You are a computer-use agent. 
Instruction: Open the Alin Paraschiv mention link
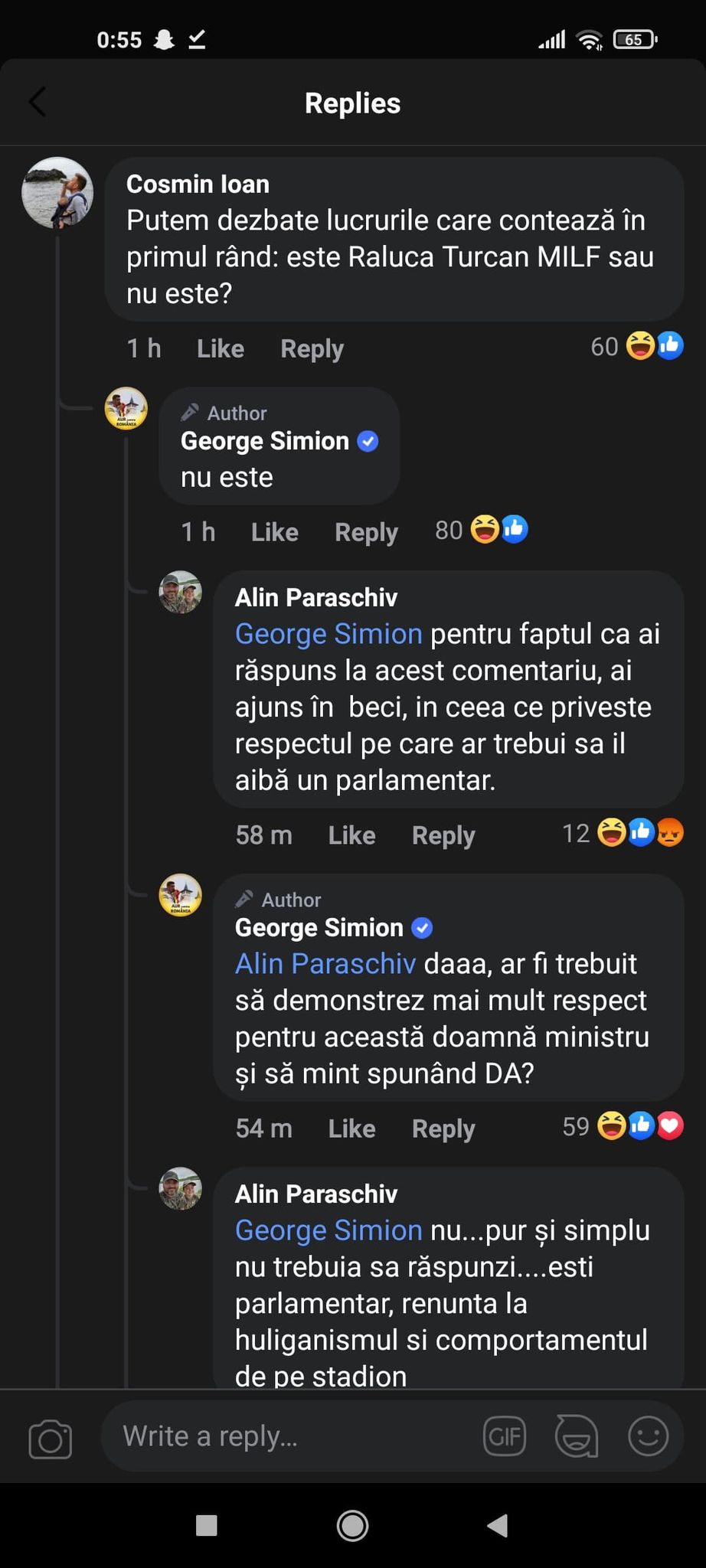325,964
